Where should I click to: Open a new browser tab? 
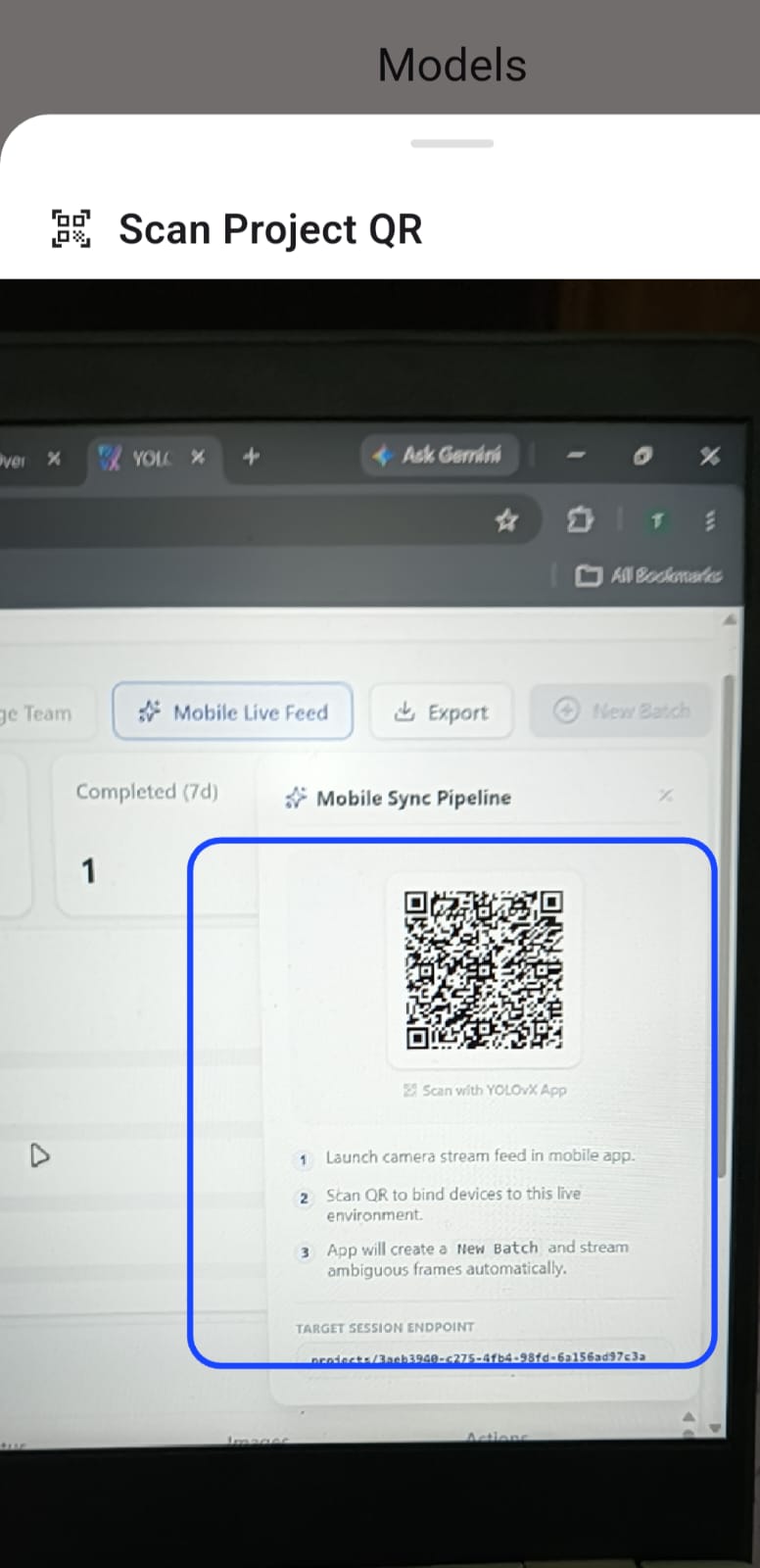pyautogui.click(x=251, y=456)
